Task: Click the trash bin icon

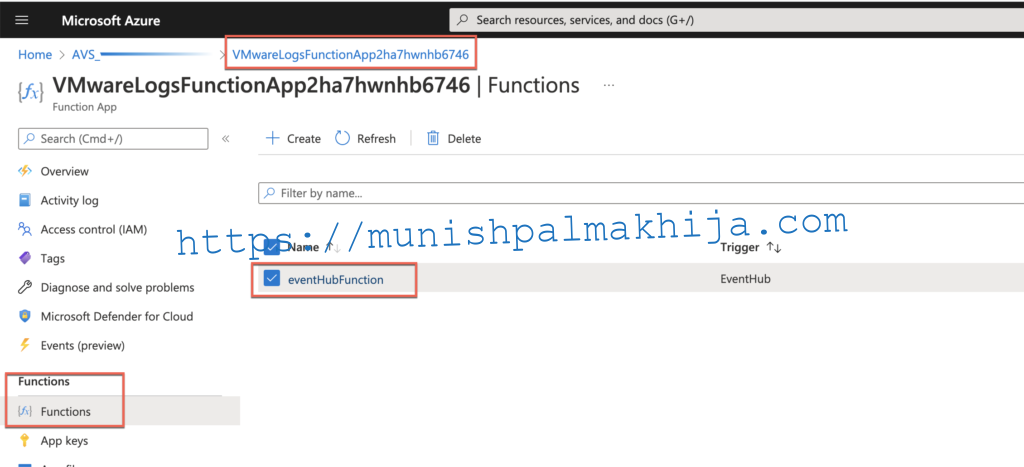Action: tap(433, 138)
